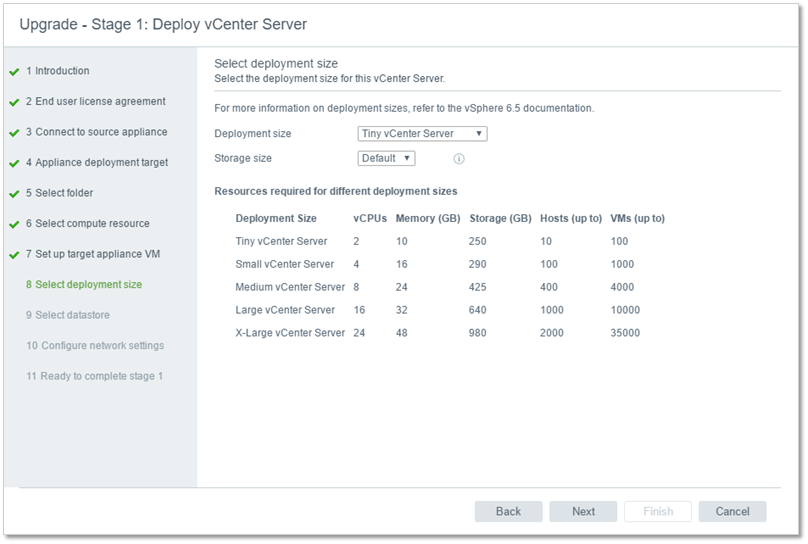Click the End user license agreement checkmark
The width and height of the screenshot is (808, 544).
[14, 103]
